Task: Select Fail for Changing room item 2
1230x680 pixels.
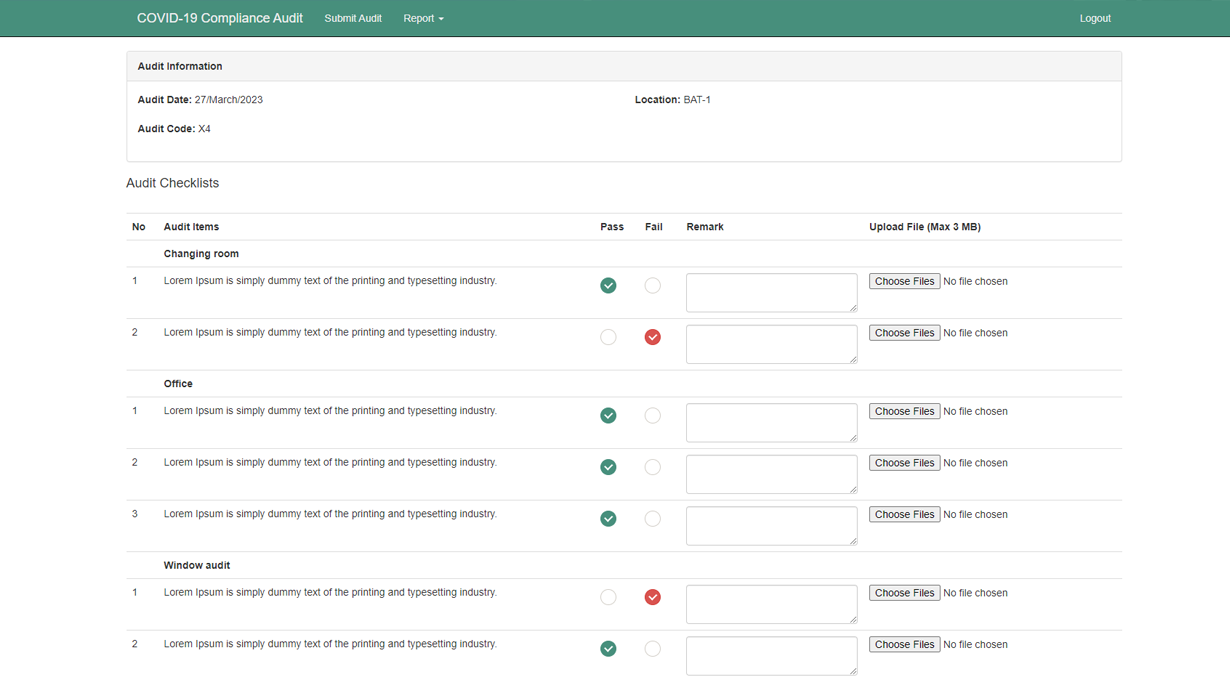Action: coord(652,337)
